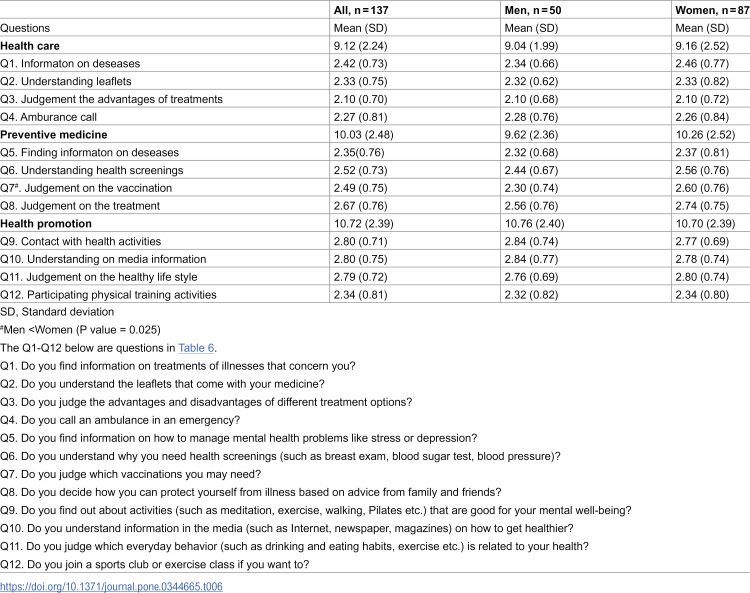Select the 'Preventive medicine' row label
The width and height of the screenshot is (750, 593).
tap(54, 135)
